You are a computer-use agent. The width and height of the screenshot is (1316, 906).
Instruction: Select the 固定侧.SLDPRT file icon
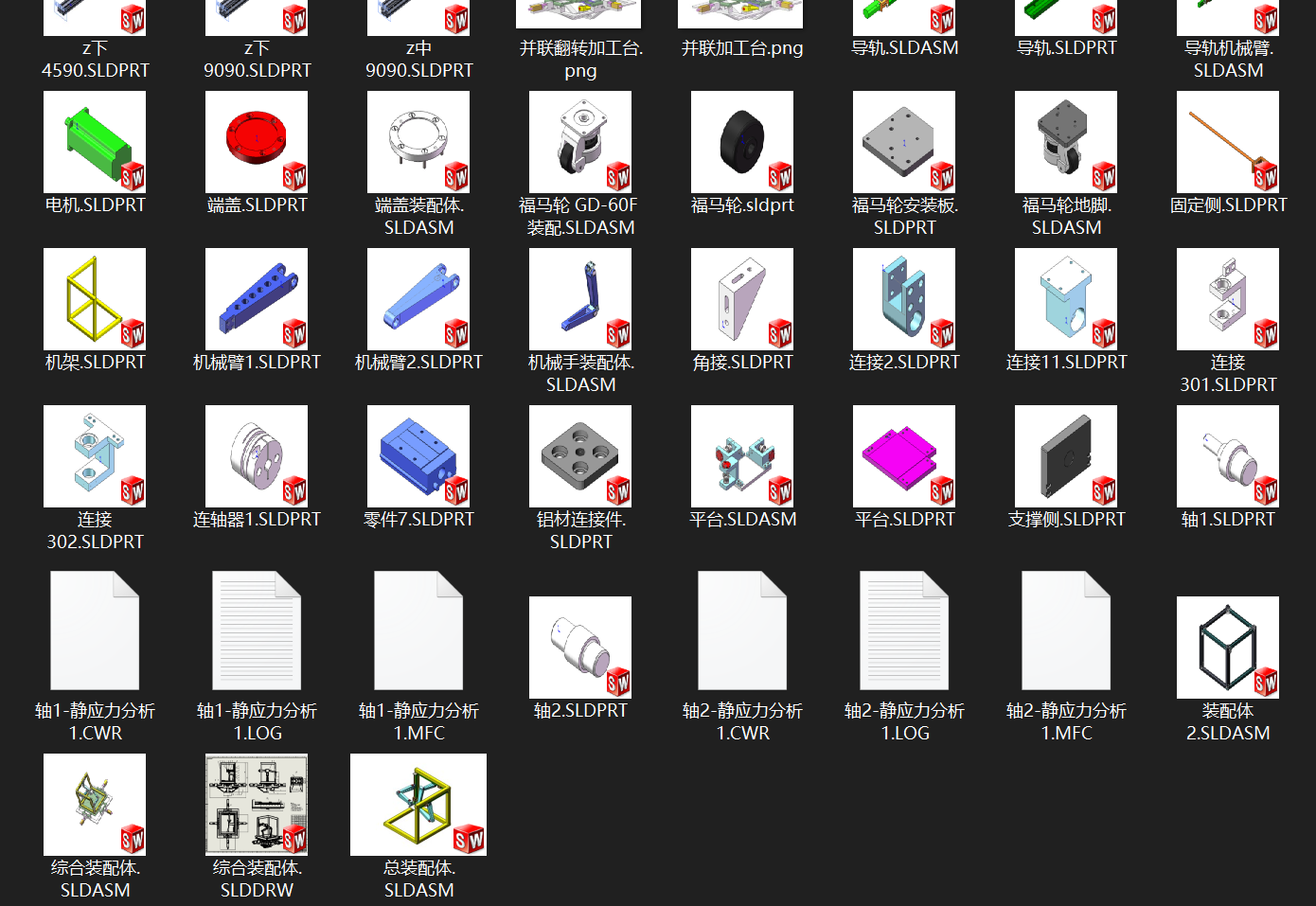point(1228,142)
